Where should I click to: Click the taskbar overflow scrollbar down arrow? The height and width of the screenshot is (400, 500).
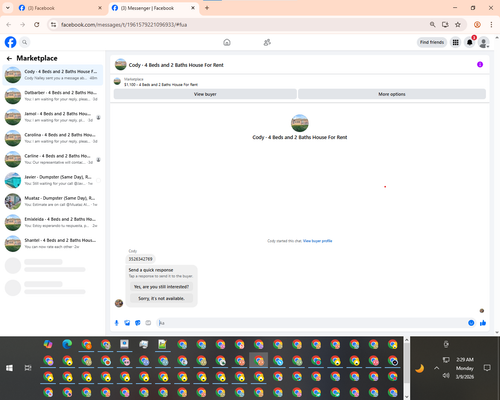coord(406,396)
